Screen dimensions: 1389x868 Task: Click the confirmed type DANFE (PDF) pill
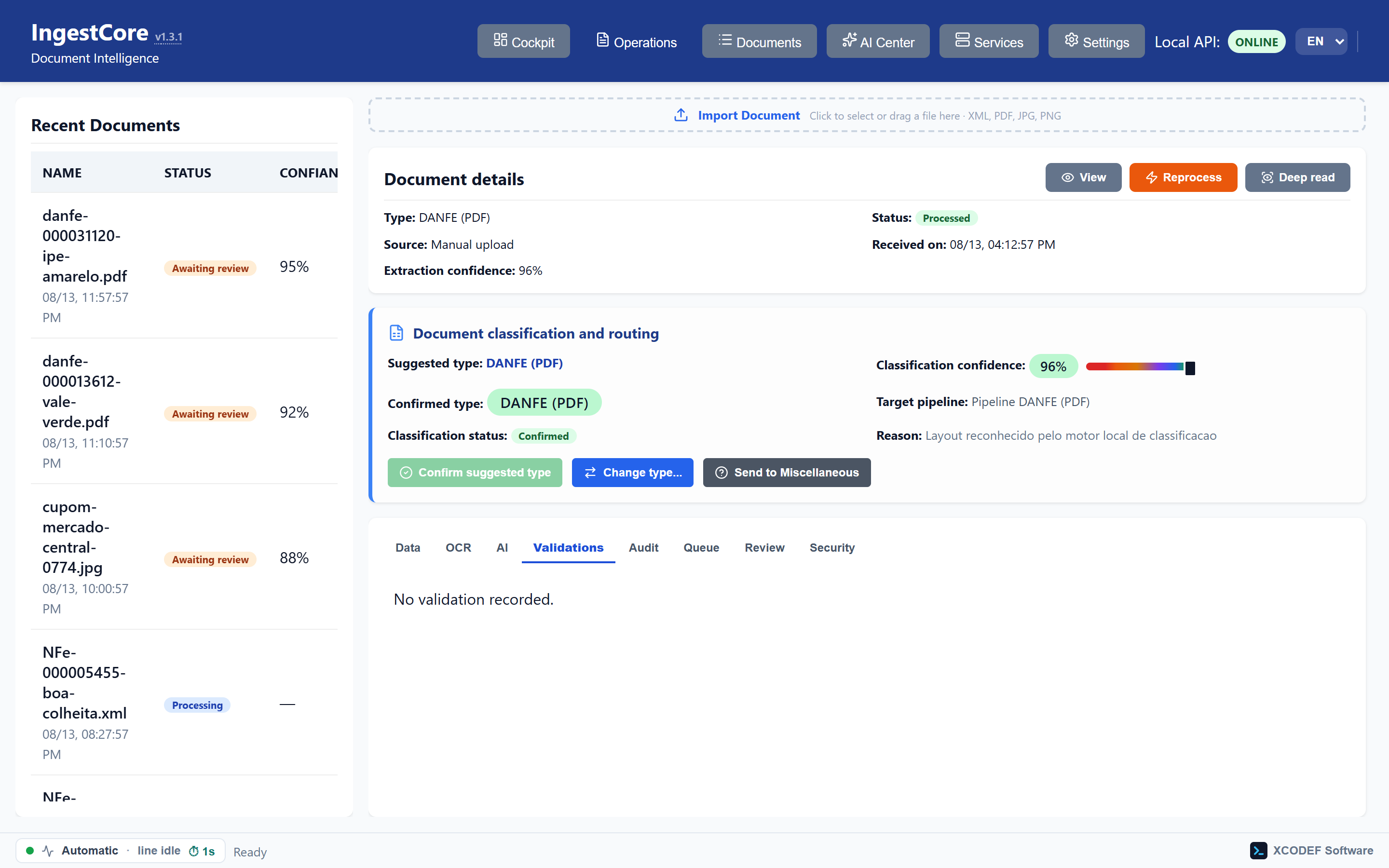point(544,403)
